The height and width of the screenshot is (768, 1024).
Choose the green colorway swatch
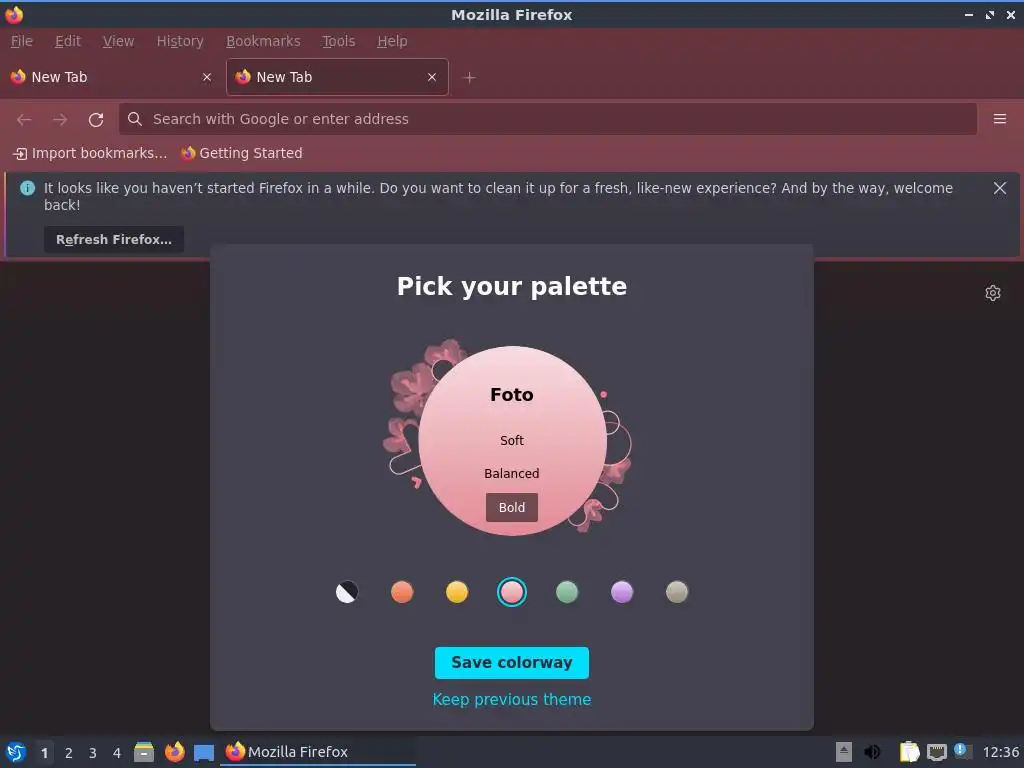click(x=567, y=592)
